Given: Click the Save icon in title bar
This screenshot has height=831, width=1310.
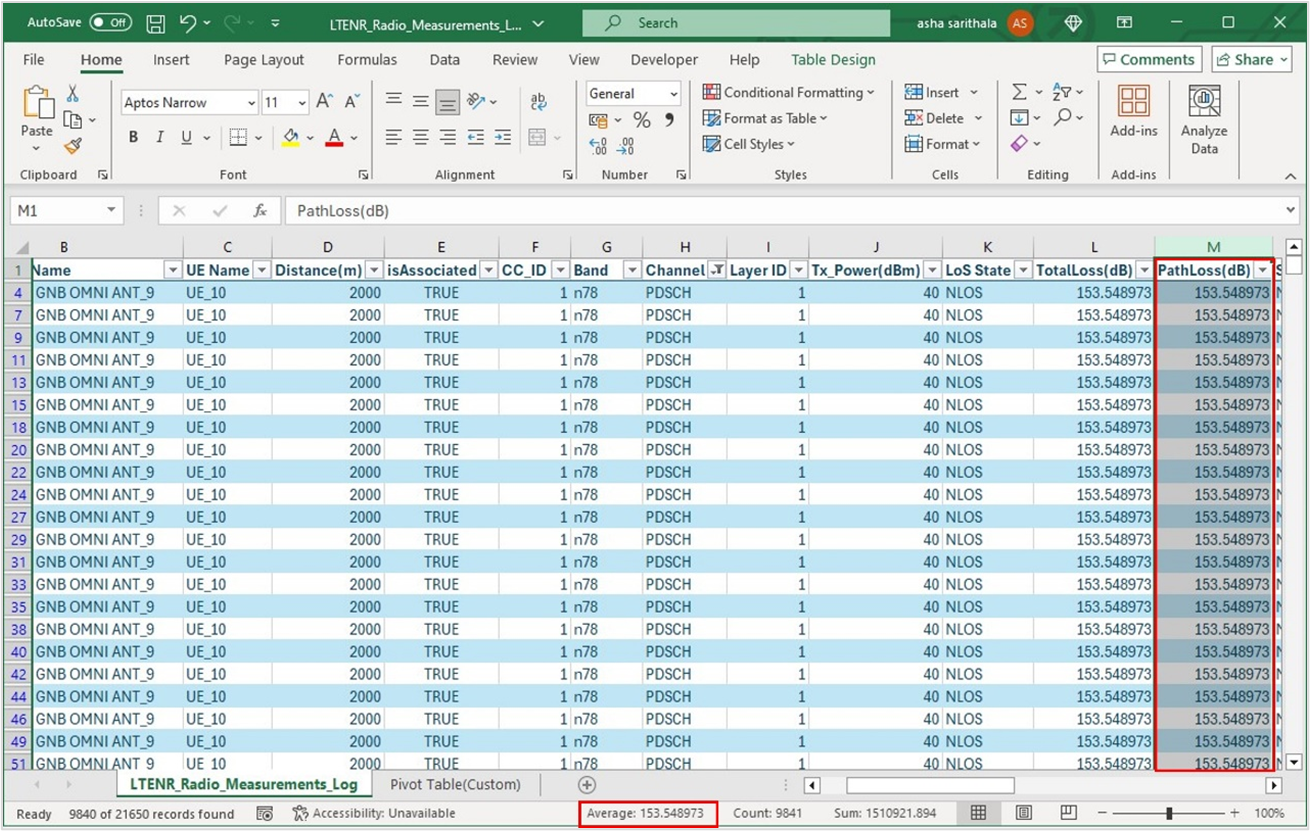Looking at the screenshot, I should point(156,22).
